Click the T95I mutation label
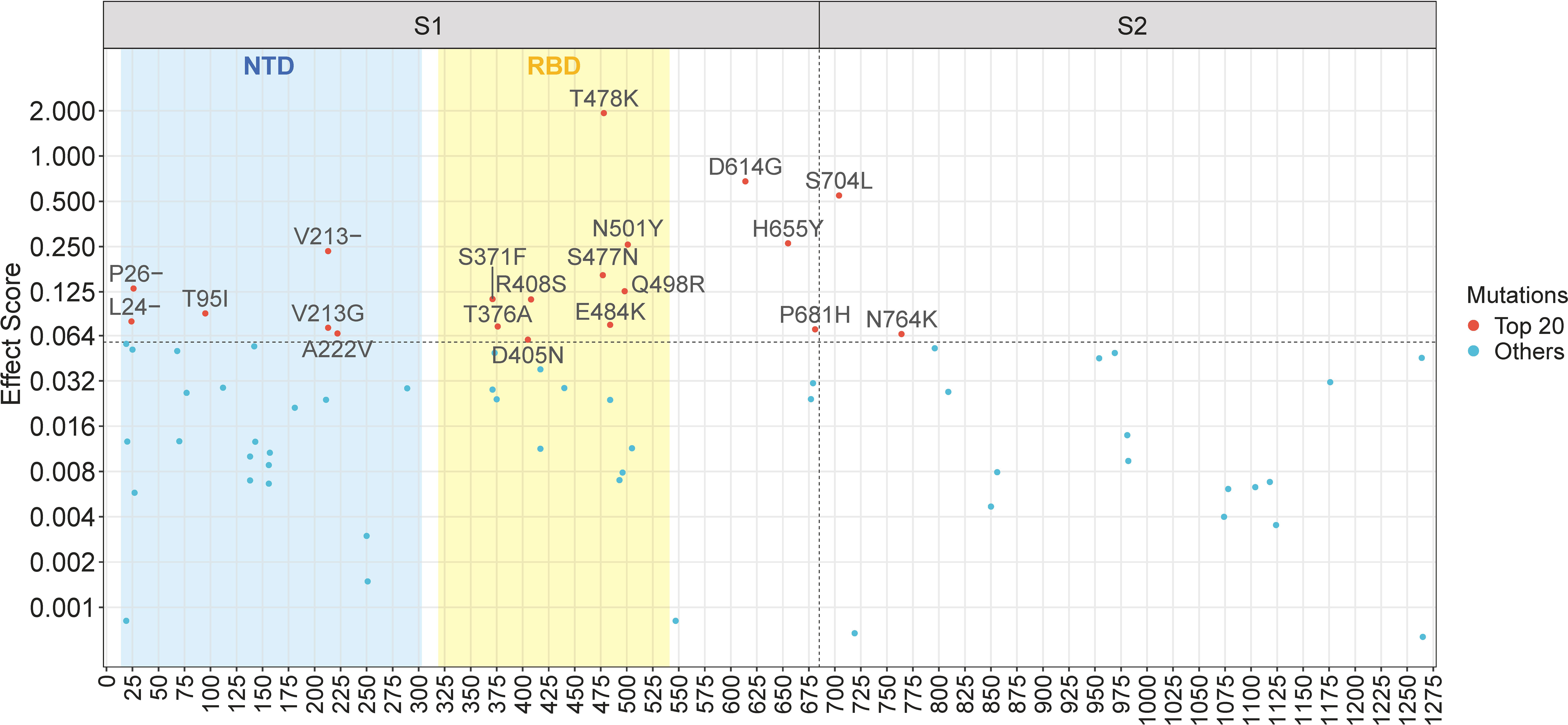Viewport: 1568px width, 725px height. coord(206,299)
